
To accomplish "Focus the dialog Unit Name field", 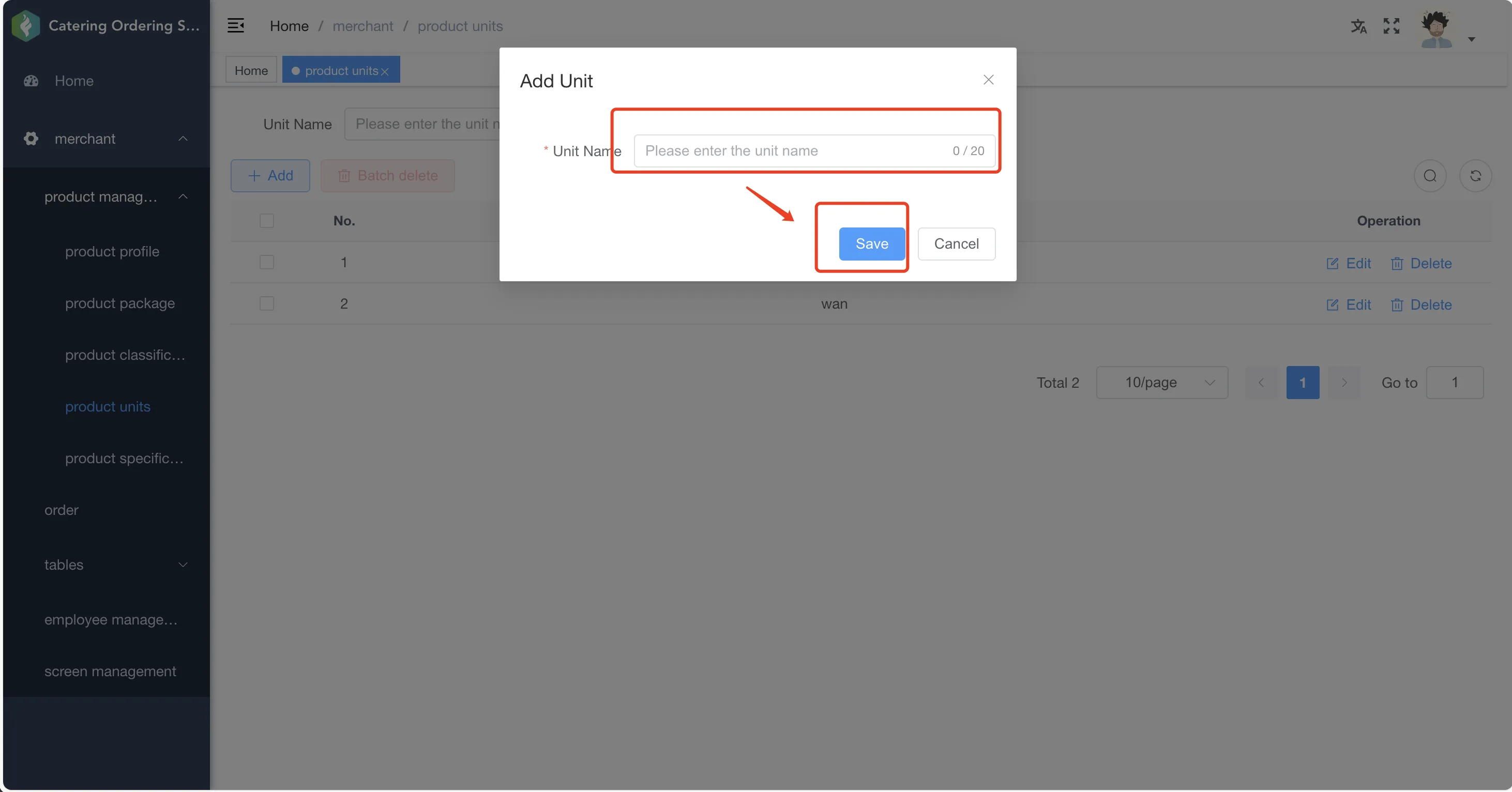I will point(814,151).
